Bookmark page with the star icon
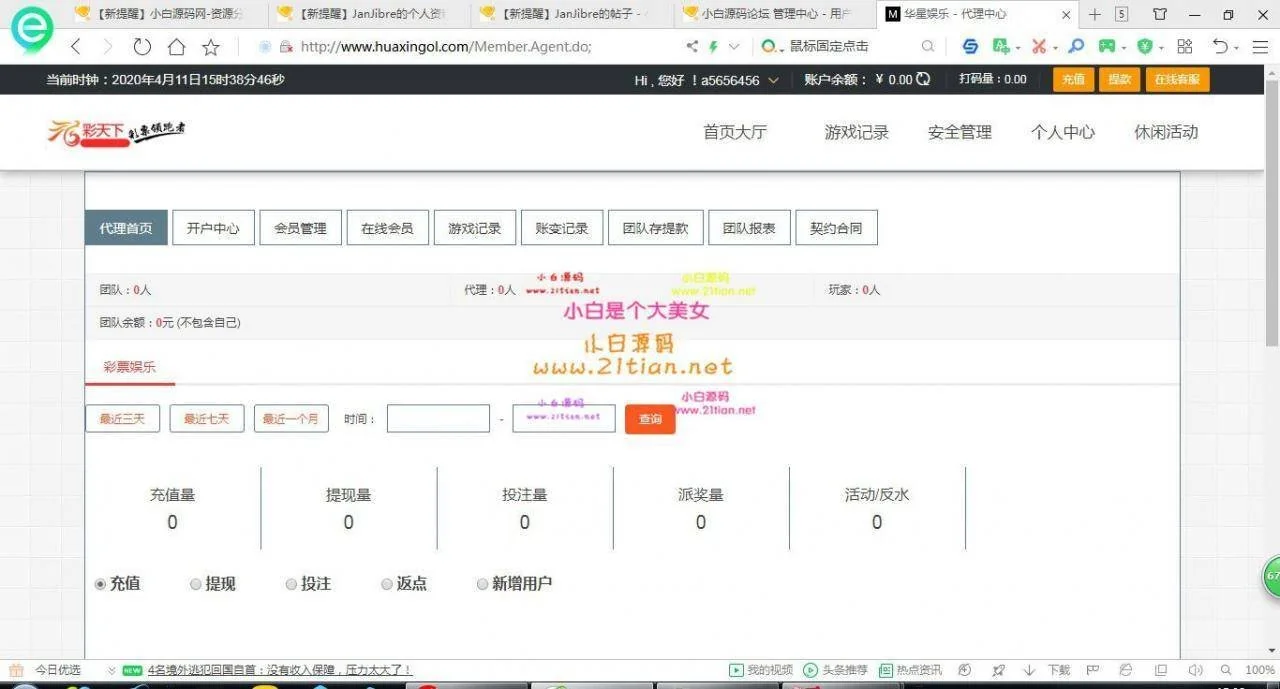The image size is (1280, 689). [x=211, y=47]
